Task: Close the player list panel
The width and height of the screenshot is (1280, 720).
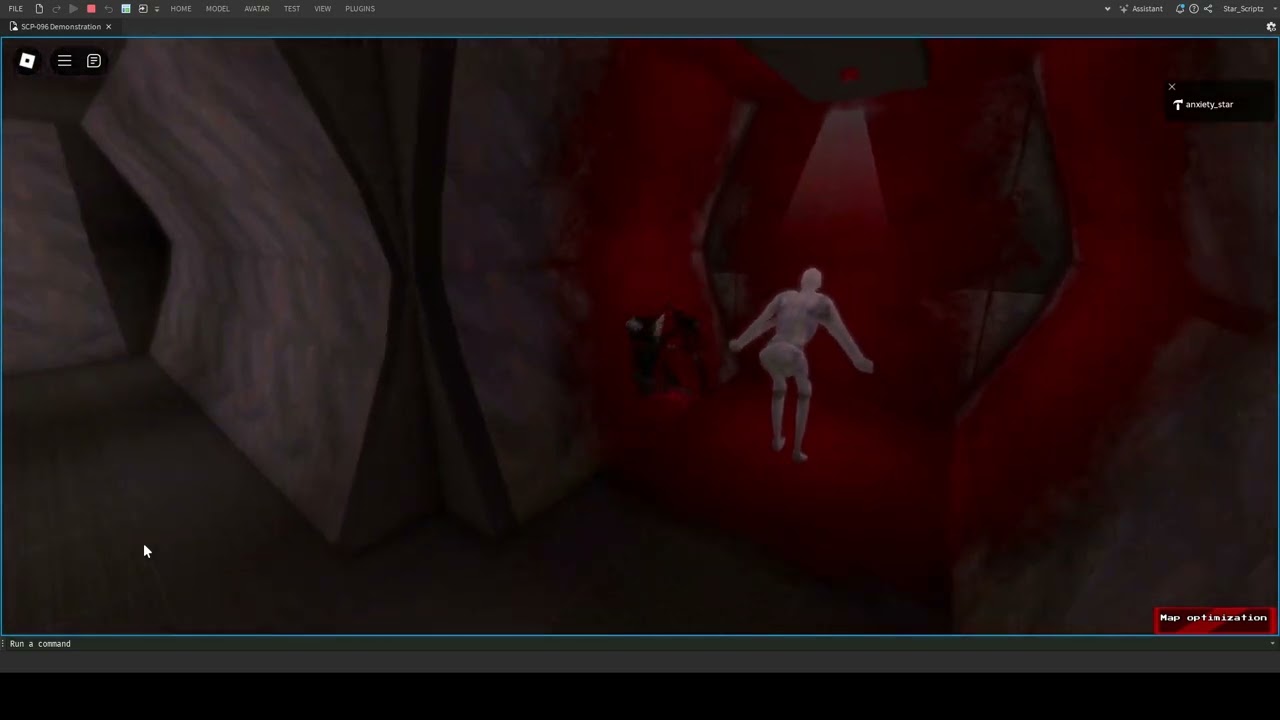Action: 1172,87
